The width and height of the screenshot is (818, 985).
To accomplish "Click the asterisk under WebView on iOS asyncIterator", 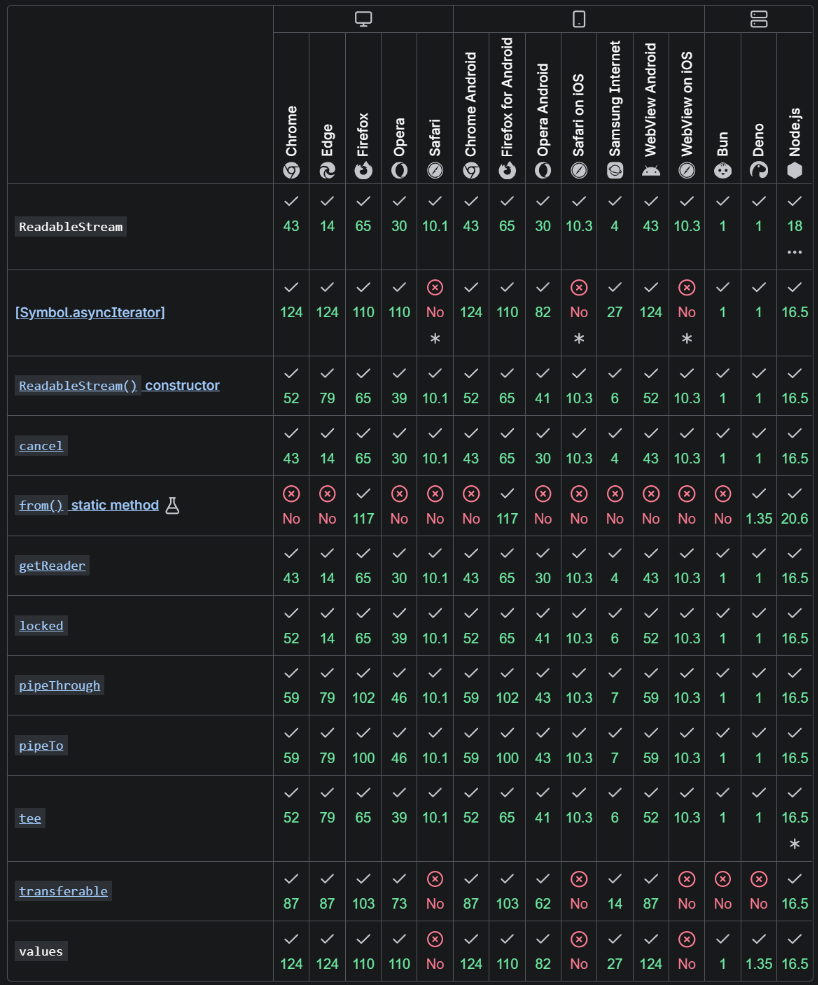I will pyautogui.click(x=687, y=339).
